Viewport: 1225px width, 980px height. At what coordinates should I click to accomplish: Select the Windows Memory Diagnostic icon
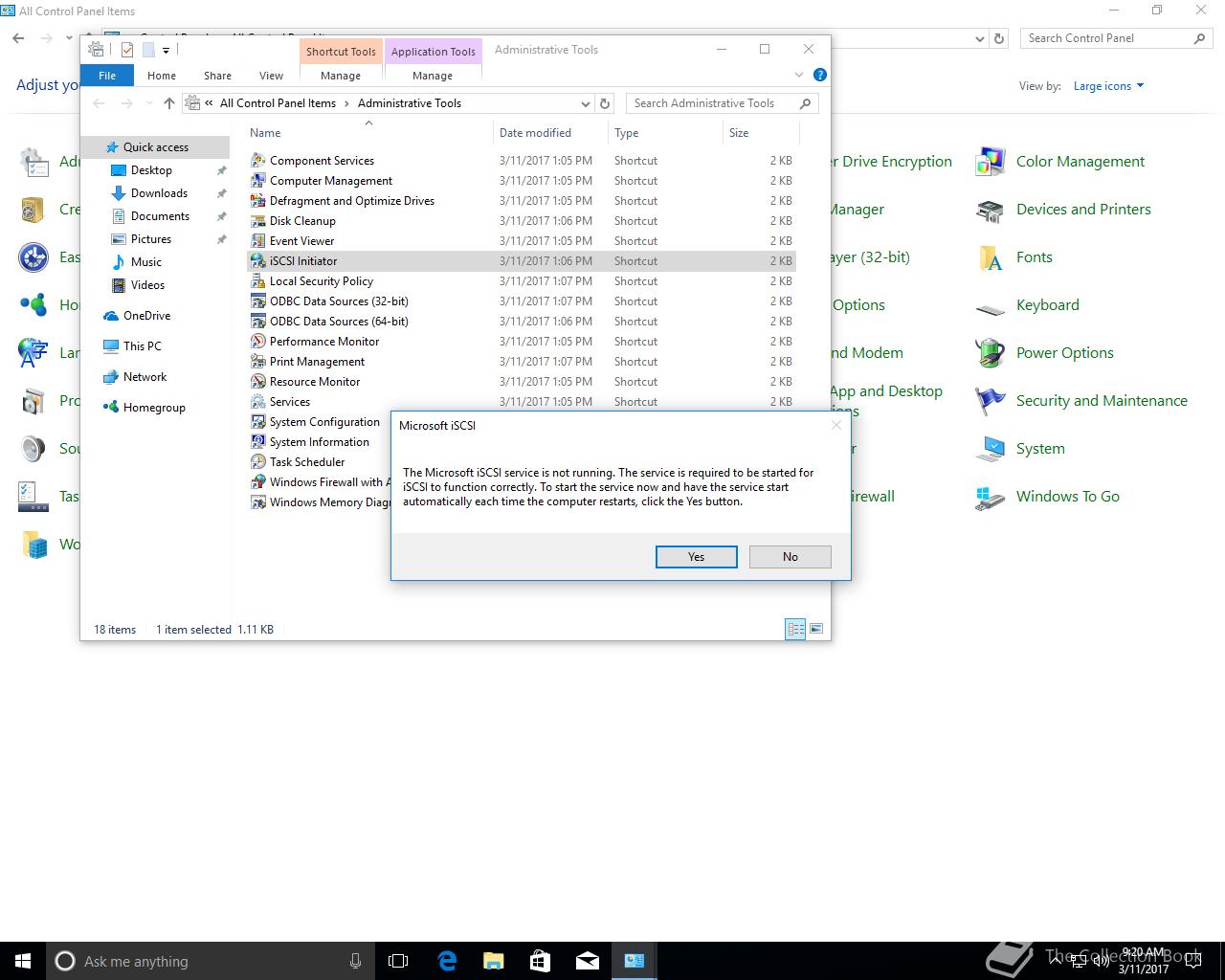coord(257,502)
